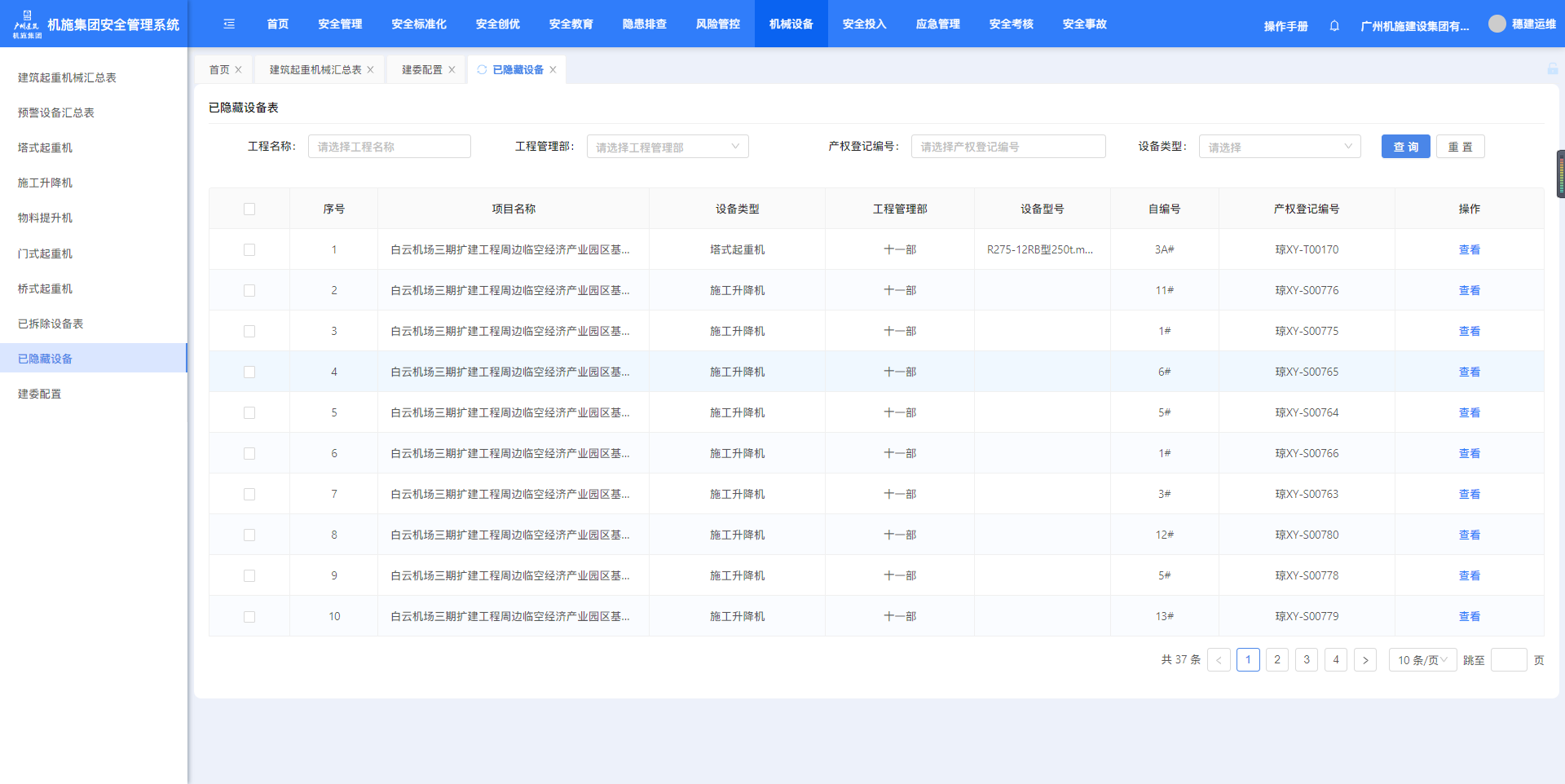Viewport: 1565px width, 784px height.
Task: Focus the 产权登记编号 input field
Action: point(1007,147)
